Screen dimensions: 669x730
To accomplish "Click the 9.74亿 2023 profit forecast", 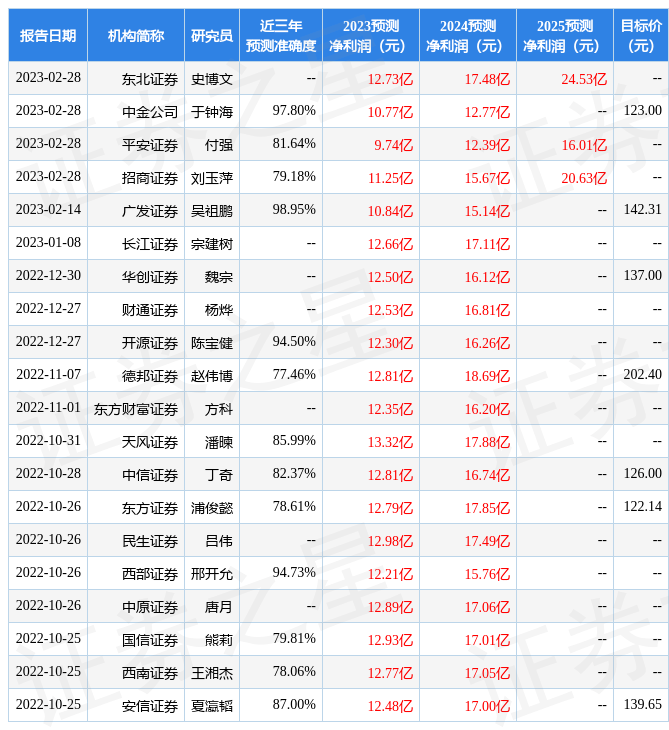I will (393, 145).
